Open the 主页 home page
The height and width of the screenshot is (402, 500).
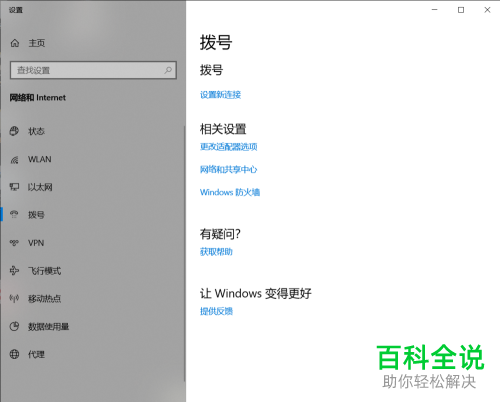click(37, 43)
